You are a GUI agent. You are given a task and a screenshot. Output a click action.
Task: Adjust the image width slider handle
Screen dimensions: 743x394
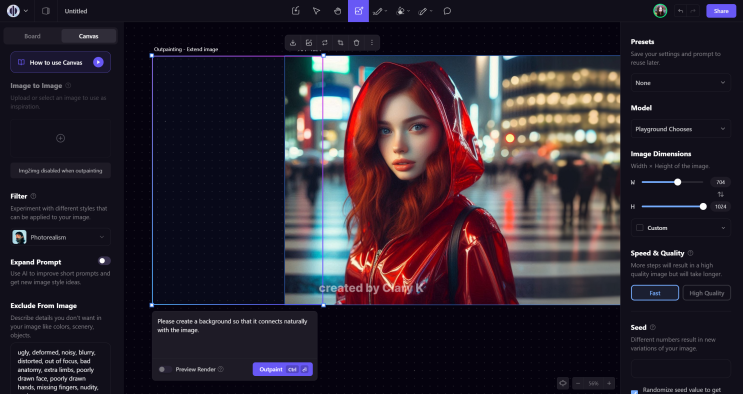(x=678, y=182)
